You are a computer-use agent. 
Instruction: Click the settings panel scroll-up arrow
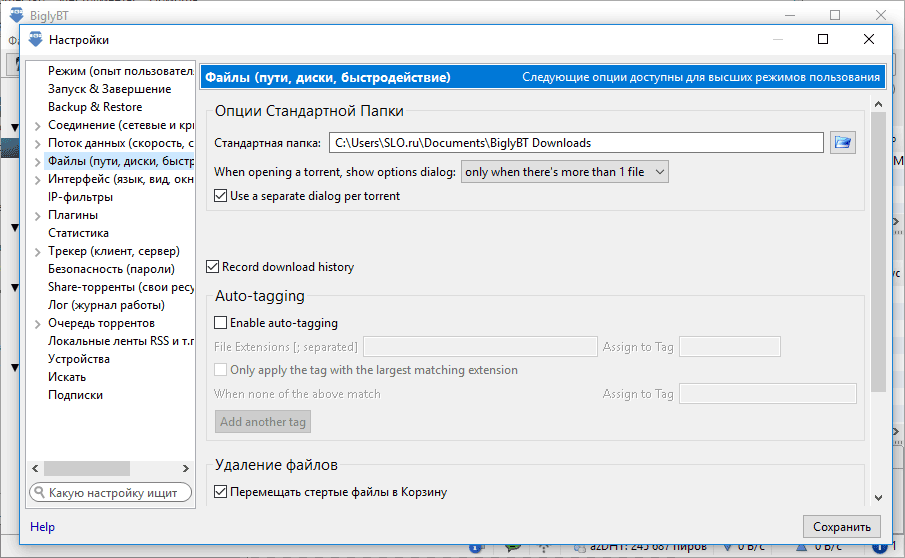[878, 104]
